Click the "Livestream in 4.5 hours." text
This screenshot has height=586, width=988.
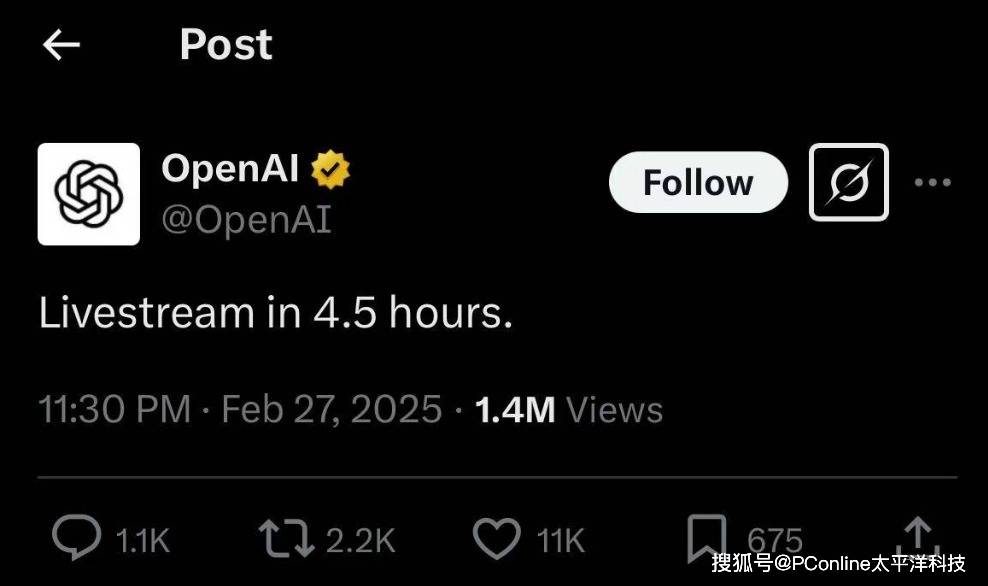tap(276, 314)
